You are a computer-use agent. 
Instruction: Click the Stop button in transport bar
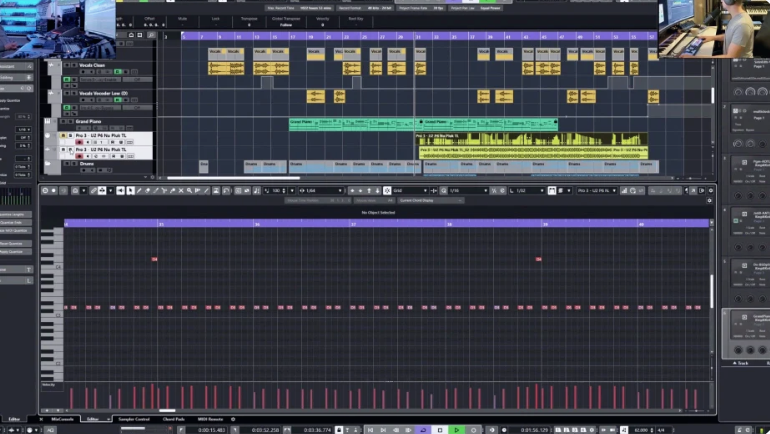pos(440,430)
